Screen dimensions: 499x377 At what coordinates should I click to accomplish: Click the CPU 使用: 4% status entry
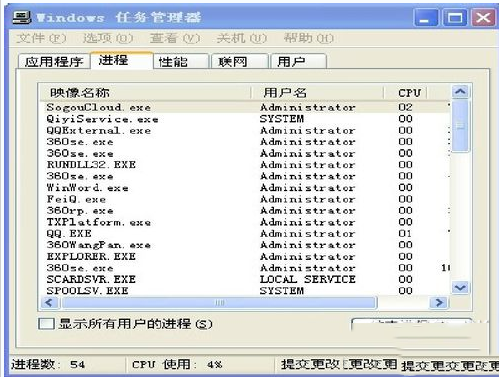click(177, 364)
